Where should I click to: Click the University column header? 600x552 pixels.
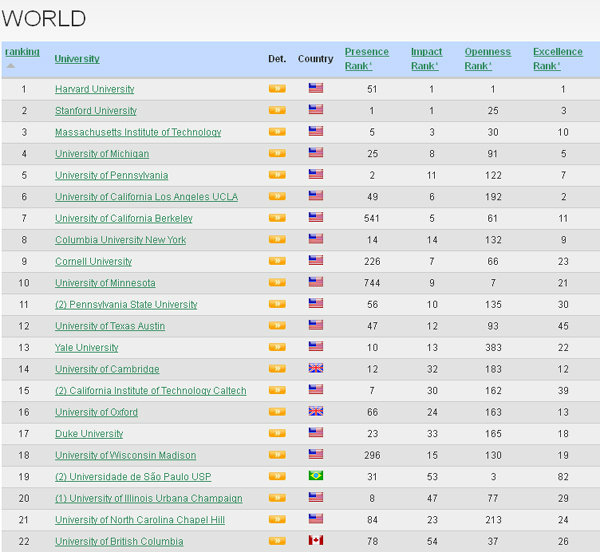pos(77,59)
